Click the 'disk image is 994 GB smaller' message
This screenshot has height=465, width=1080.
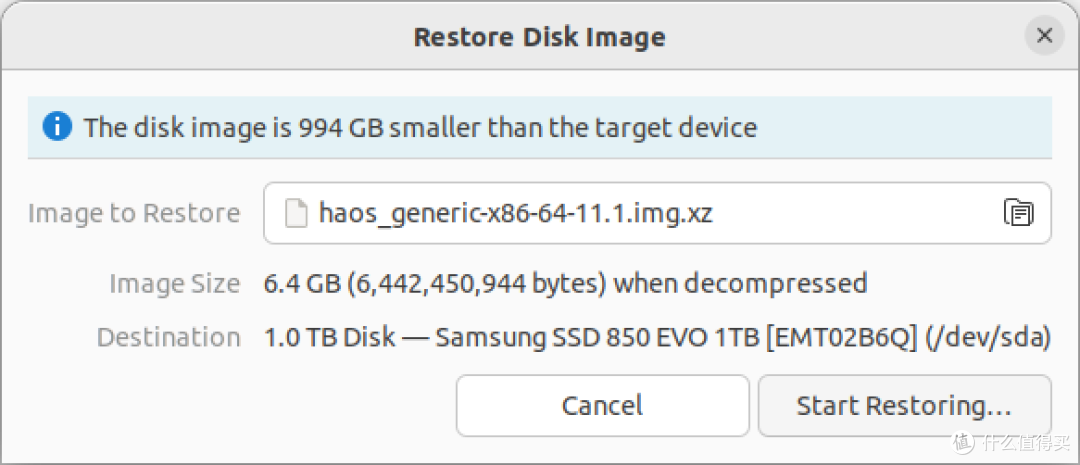tap(420, 127)
